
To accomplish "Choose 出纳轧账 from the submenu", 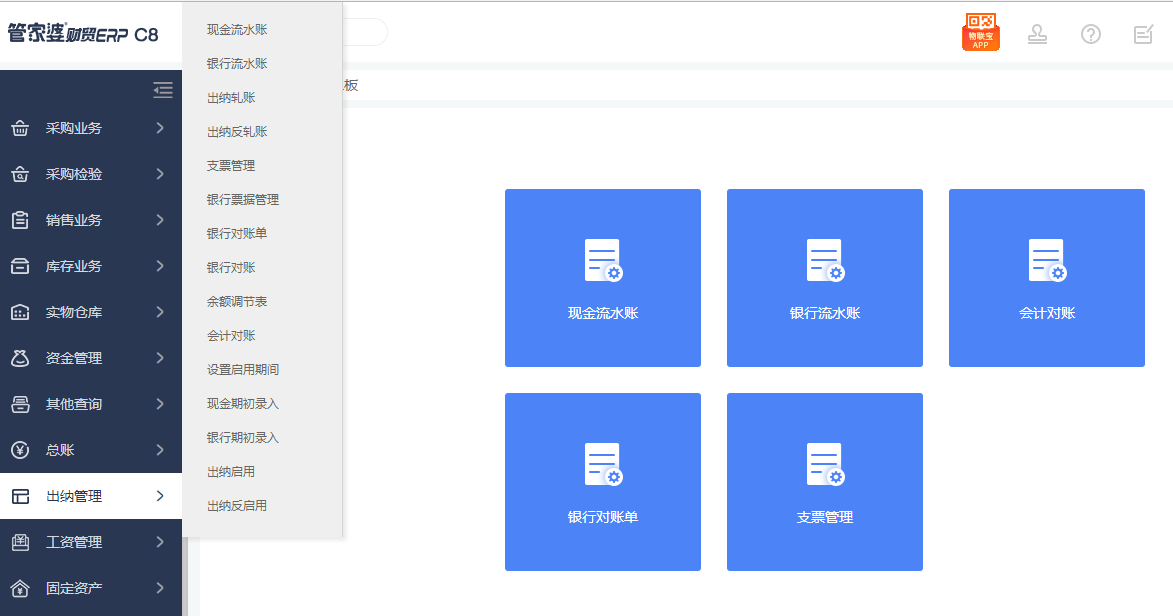I will pyautogui.click(x=231, y=97).
